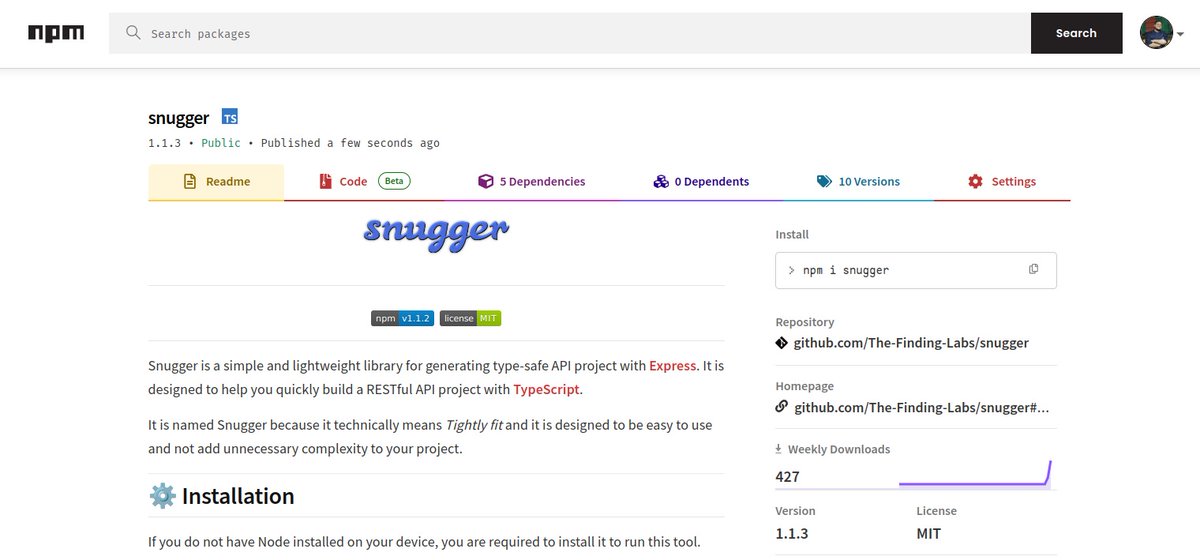Screen dimensions: 1200x560
Task: Click the 'Published a few seconds ago' text
Action: pos(350,143)
